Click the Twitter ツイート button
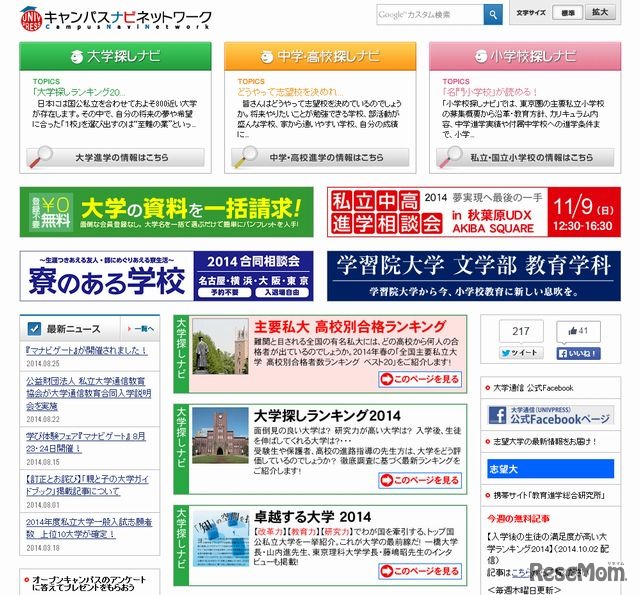 click(521, 353)
